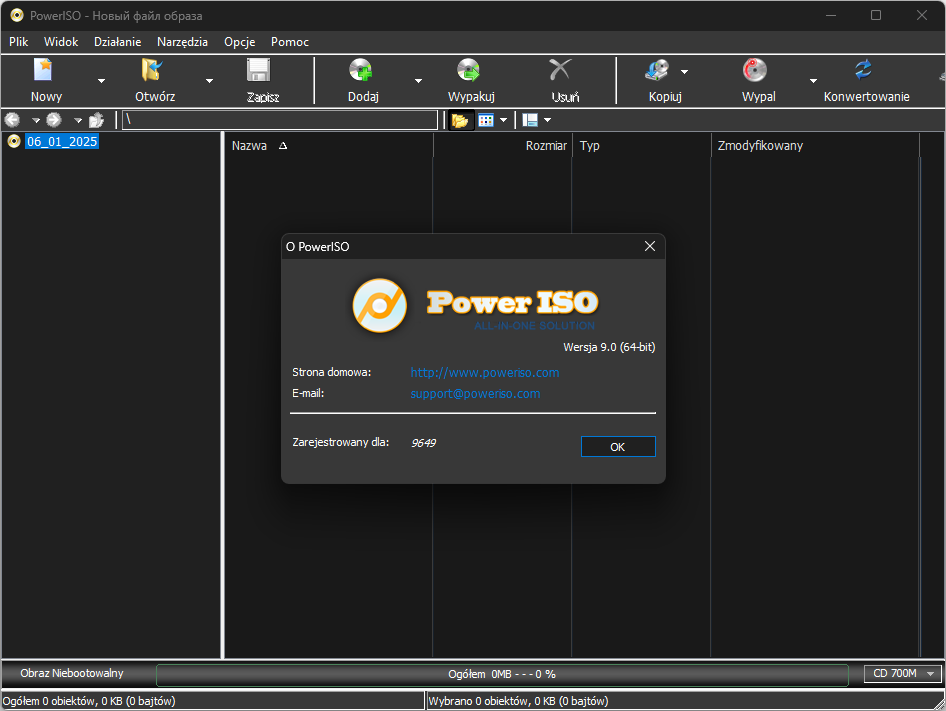The height and width of the screenshot is (711, 946).
Task: Select the 06_01_2025 tree item
Action: [x=62, y=141]
